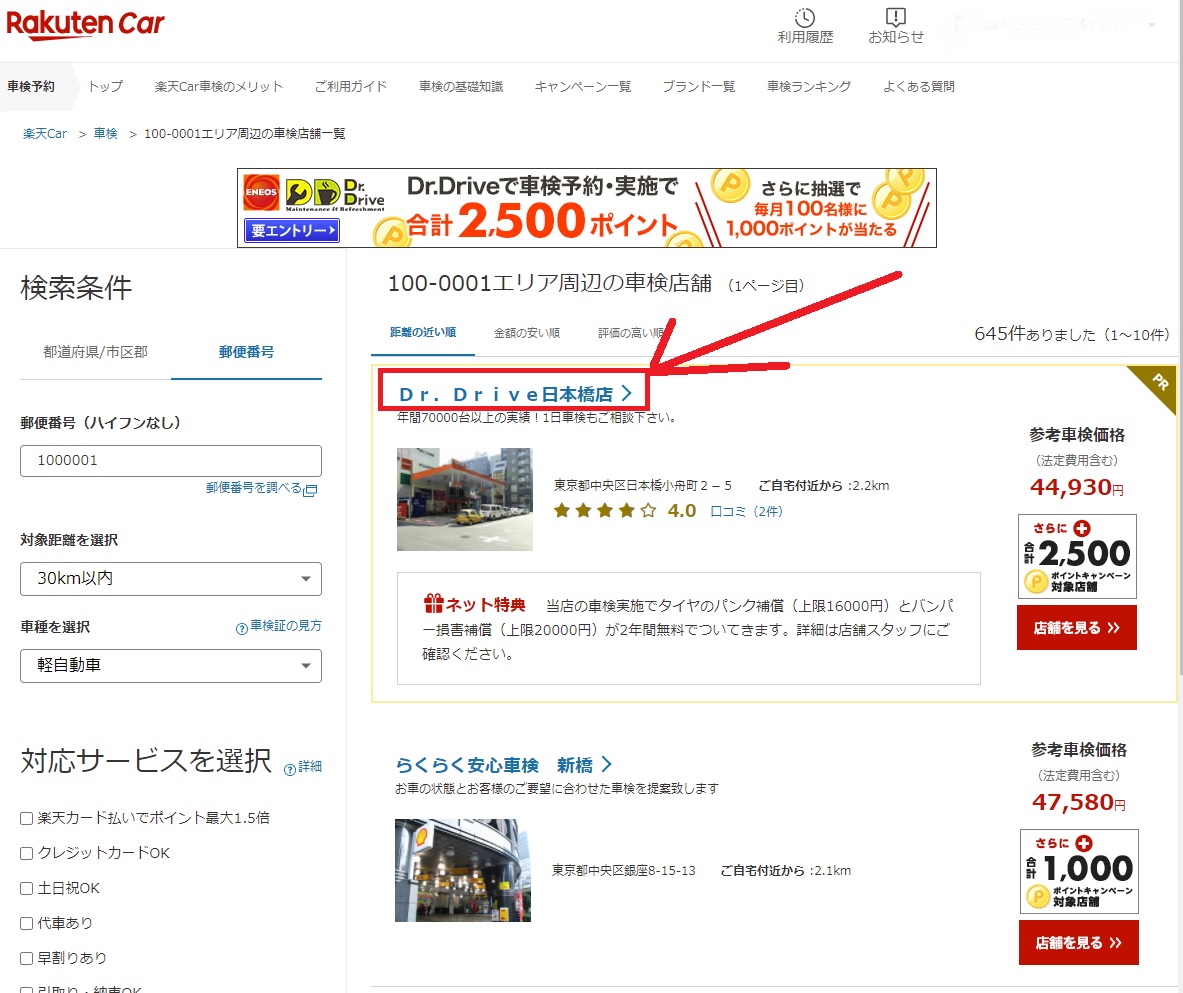This screenshot has height=993, width=1183.
Task: Open キャンペーン一覧 menu item
Action: click(x=582, y=86)
